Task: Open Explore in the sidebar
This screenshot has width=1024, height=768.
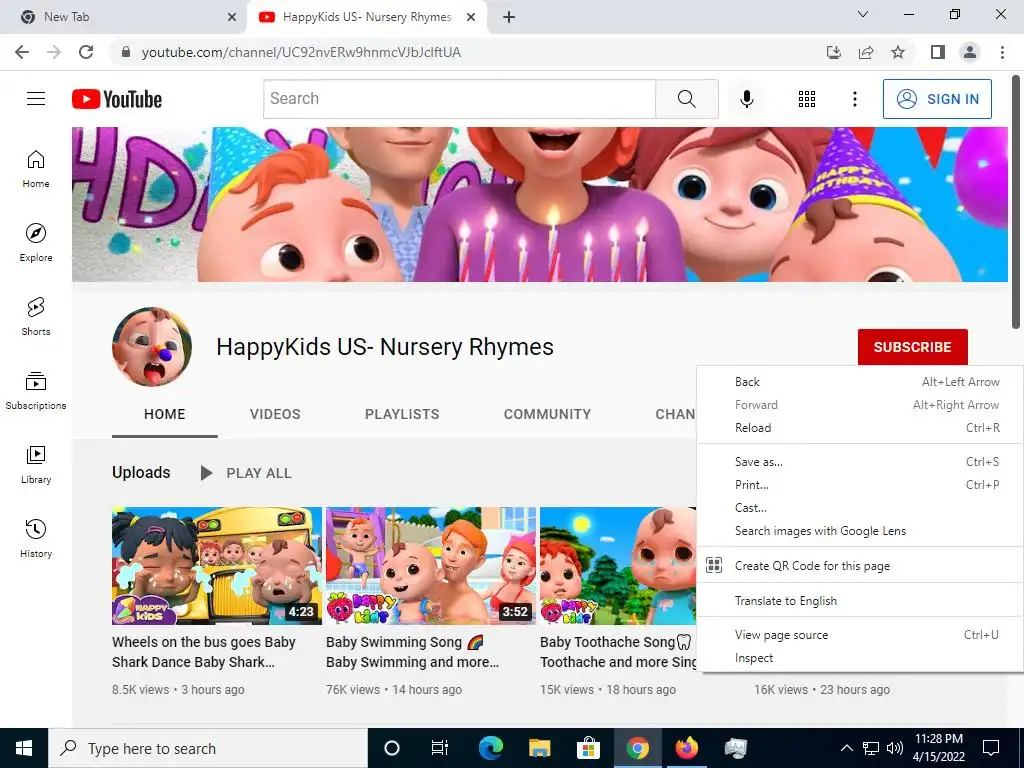Action: (36, 242)
